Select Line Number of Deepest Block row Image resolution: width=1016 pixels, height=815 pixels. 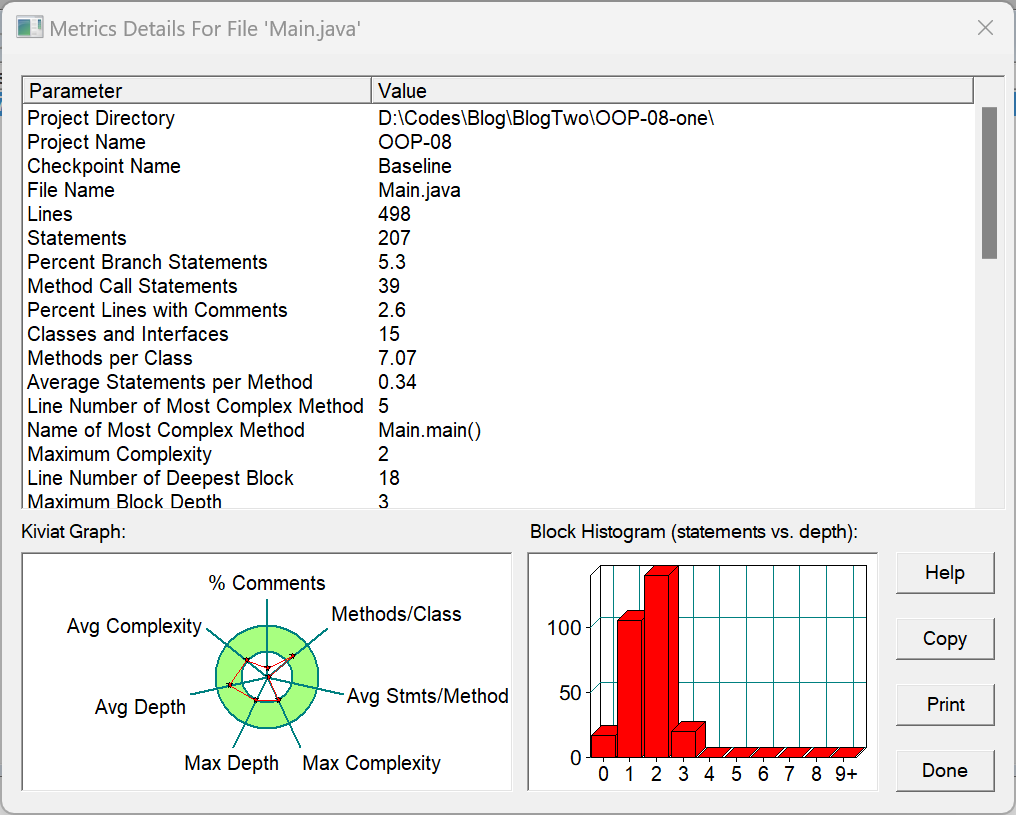498,477
